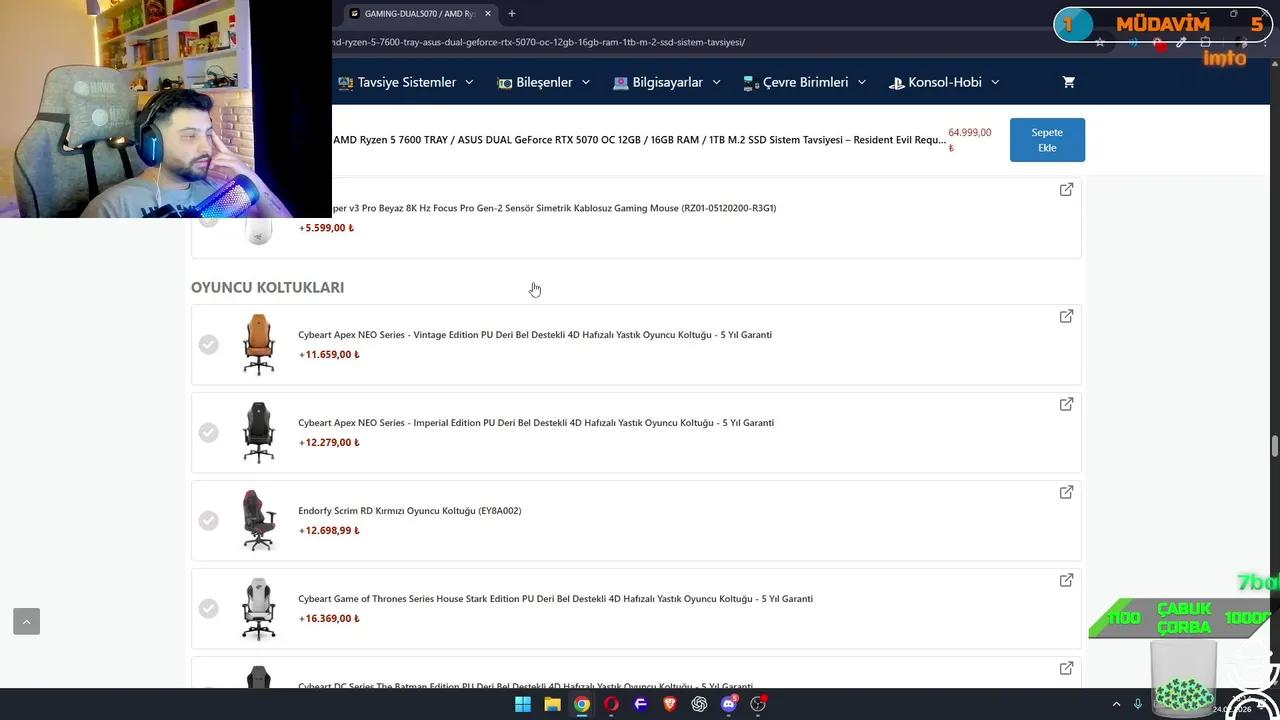
Task: Click the white gaming mouse thumbnail
Action: tap(258, 230)
